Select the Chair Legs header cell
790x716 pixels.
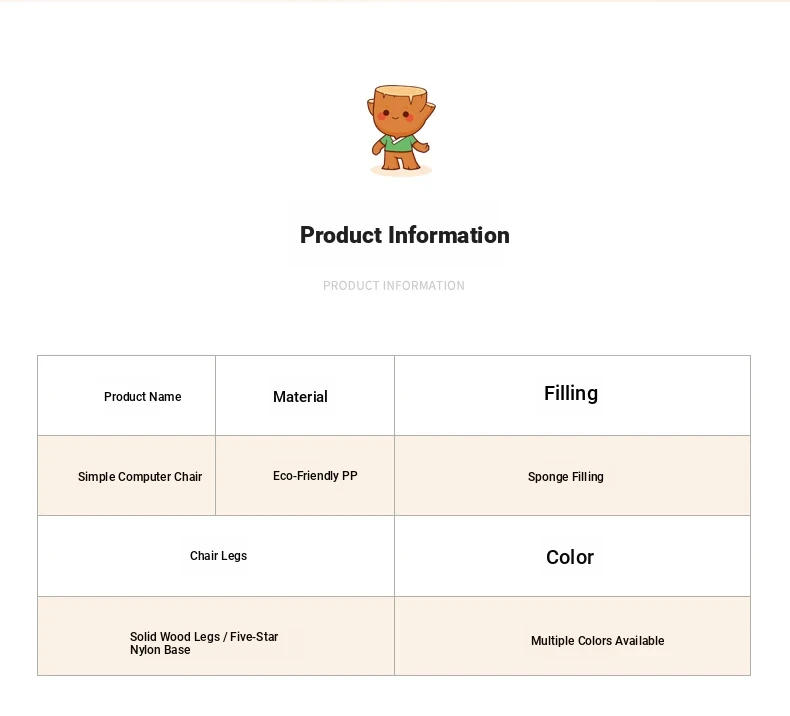(x=216, y=556)
